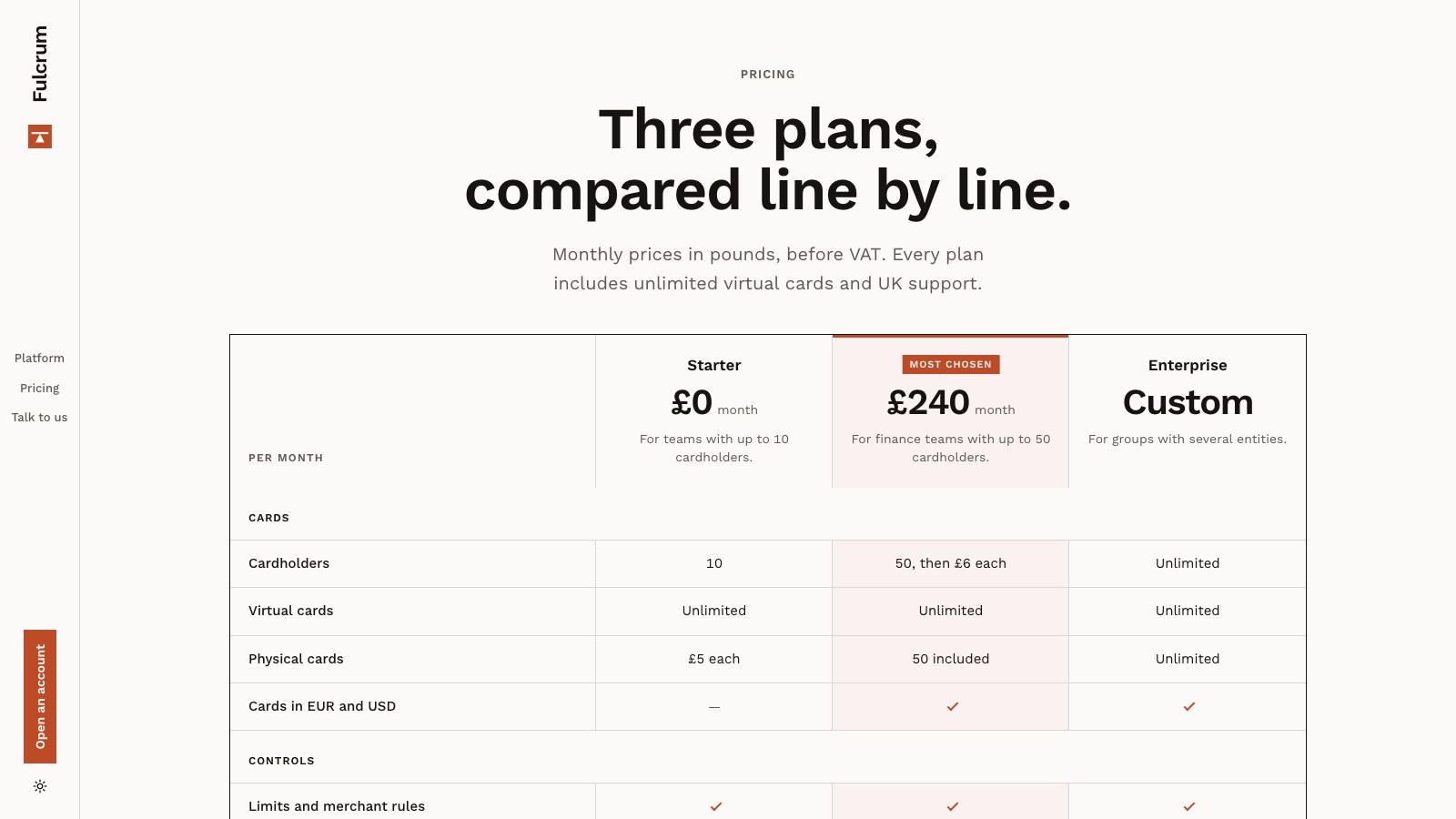Select the Starter plan header
1456x819 pixels.
coord(714,366)
